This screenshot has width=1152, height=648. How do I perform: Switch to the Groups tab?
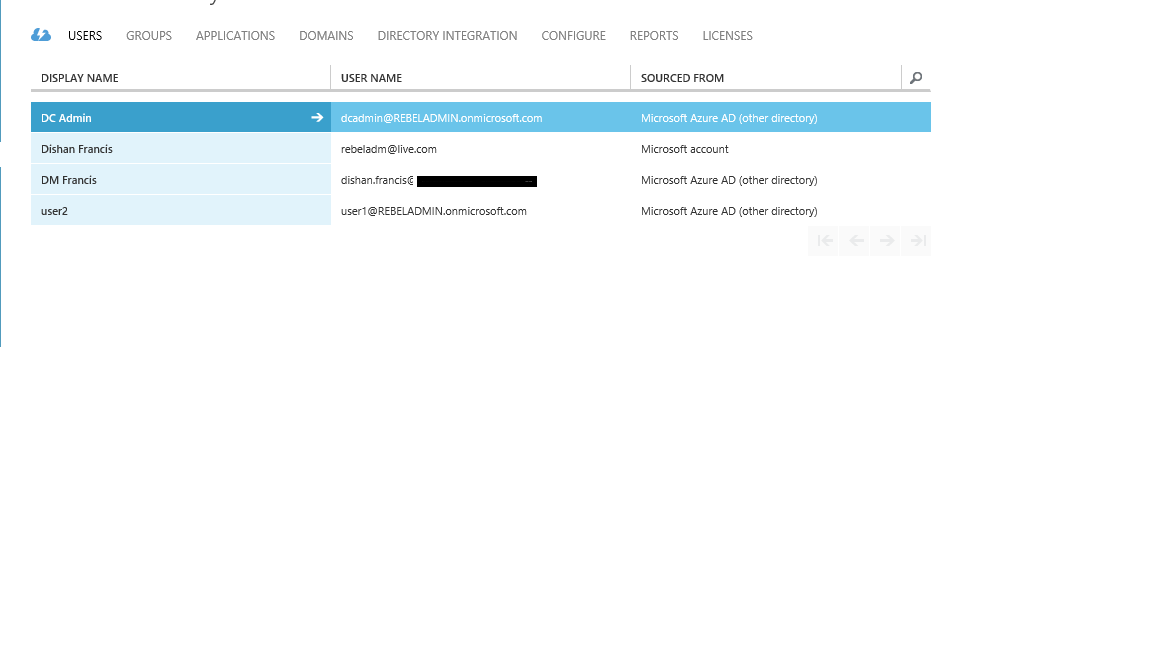coord(149,36)
